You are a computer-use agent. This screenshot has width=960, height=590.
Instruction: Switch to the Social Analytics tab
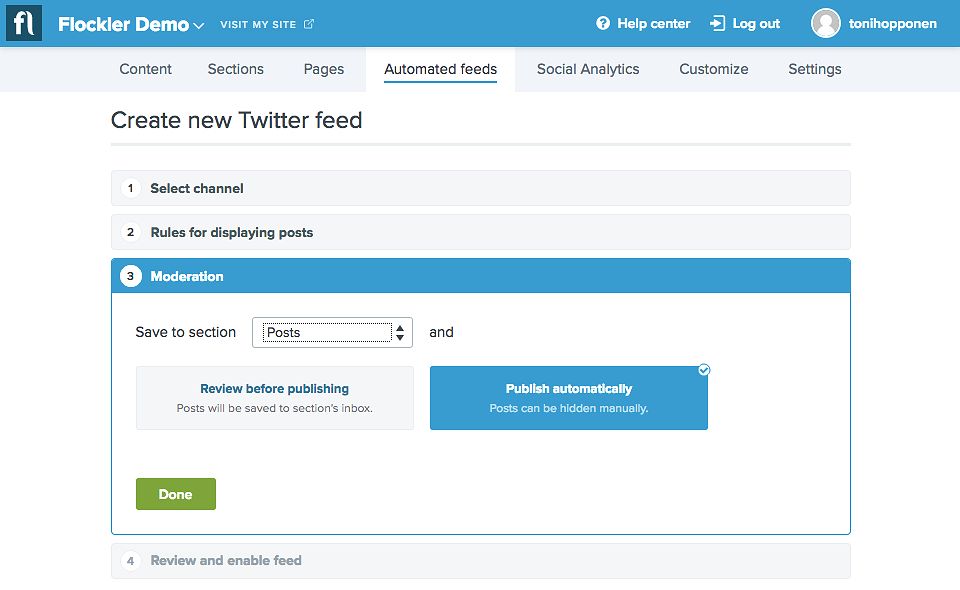(588, 69)
